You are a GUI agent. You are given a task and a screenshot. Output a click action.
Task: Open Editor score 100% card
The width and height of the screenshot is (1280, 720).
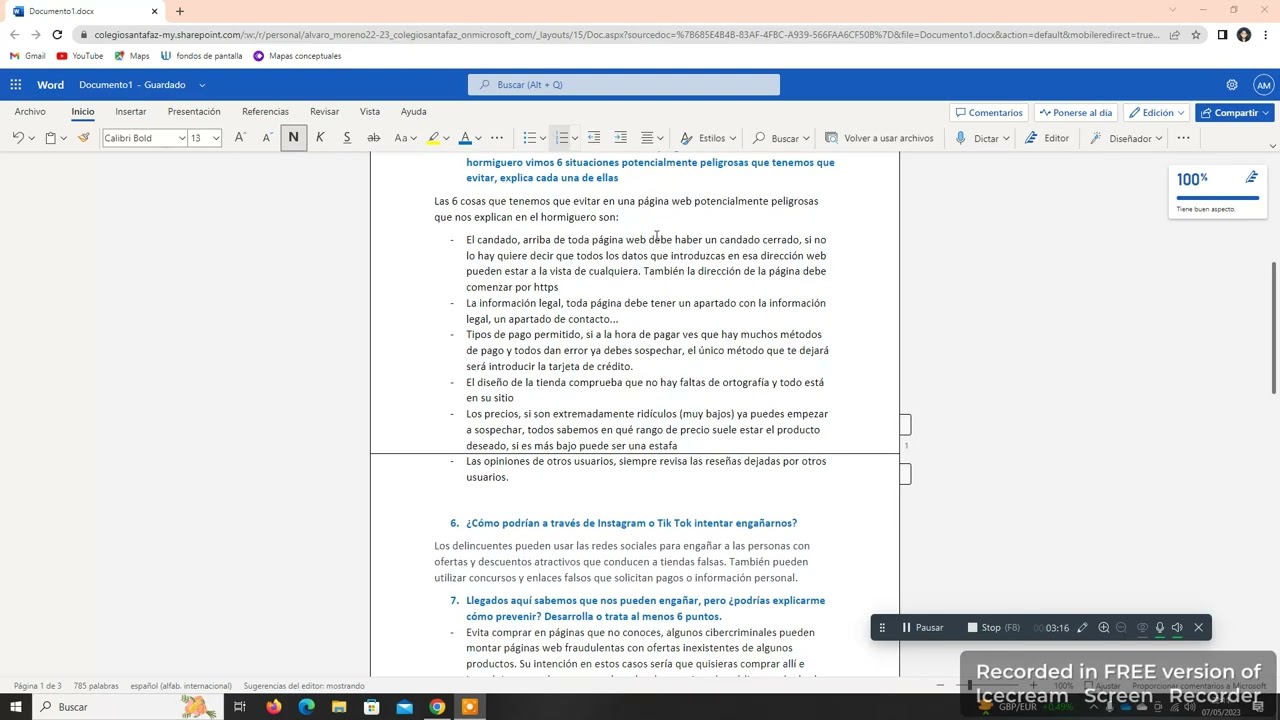[1218, 191]
